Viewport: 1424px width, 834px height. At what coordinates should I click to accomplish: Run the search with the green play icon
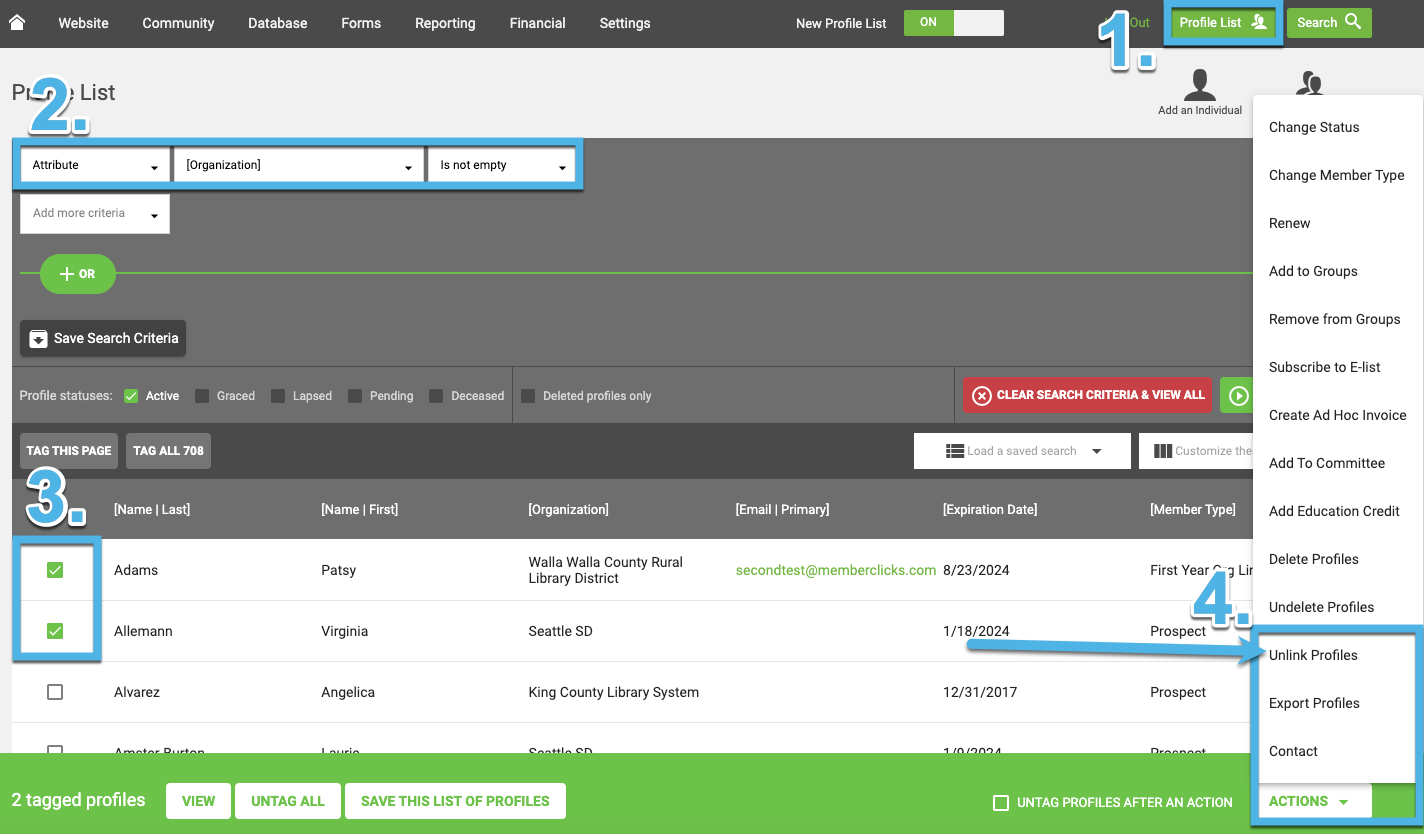point(1241,395)
